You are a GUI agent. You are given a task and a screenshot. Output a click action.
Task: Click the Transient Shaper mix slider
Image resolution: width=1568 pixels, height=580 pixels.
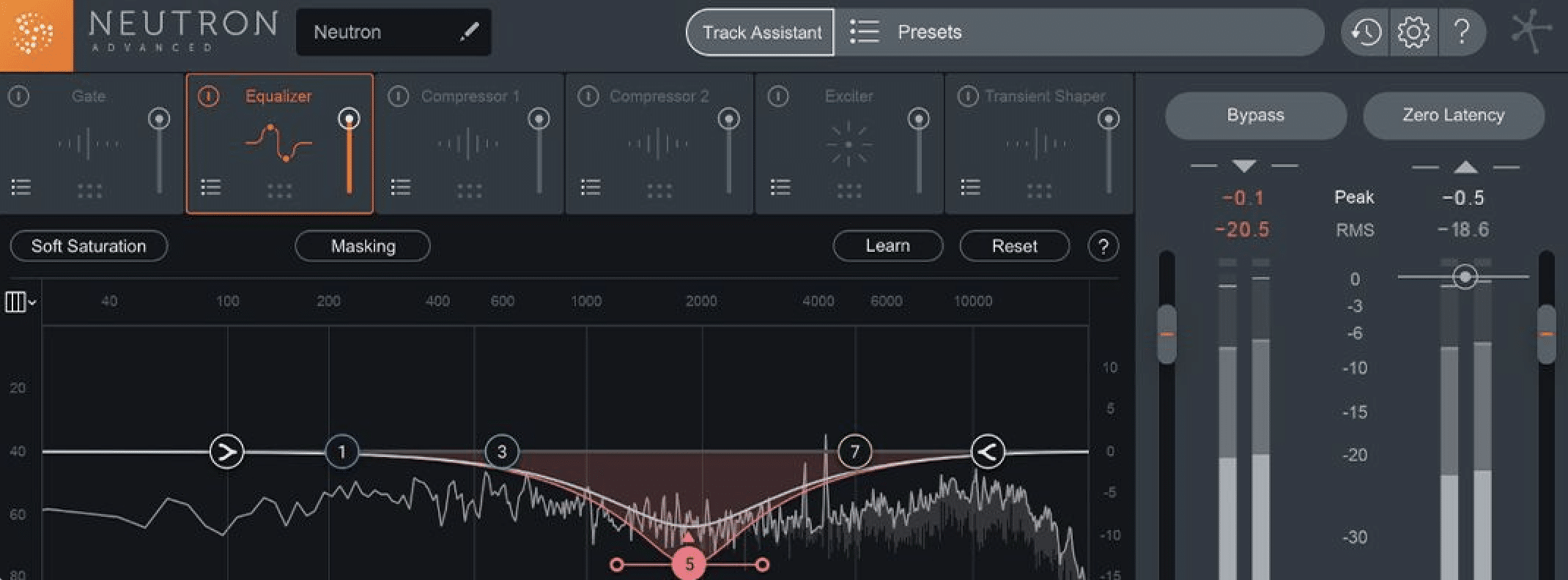click(1108, 152)
